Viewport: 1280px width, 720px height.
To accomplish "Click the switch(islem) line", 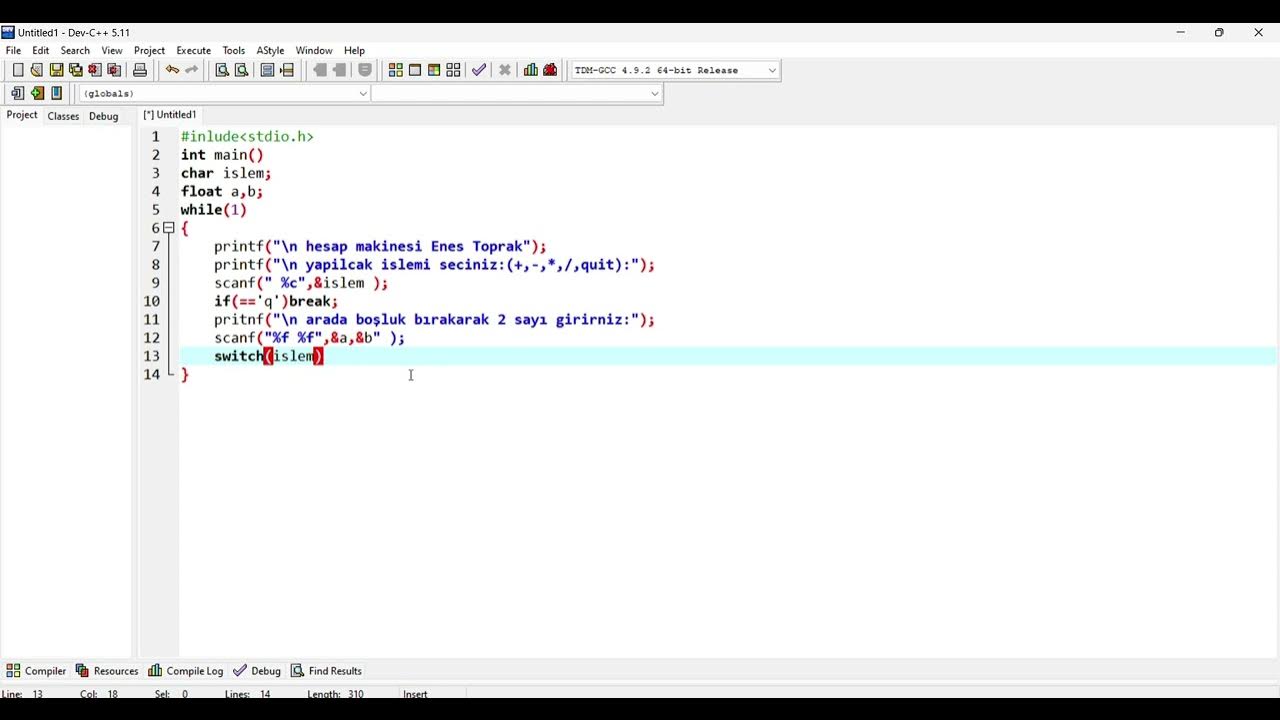I will [x=268, y=356].
